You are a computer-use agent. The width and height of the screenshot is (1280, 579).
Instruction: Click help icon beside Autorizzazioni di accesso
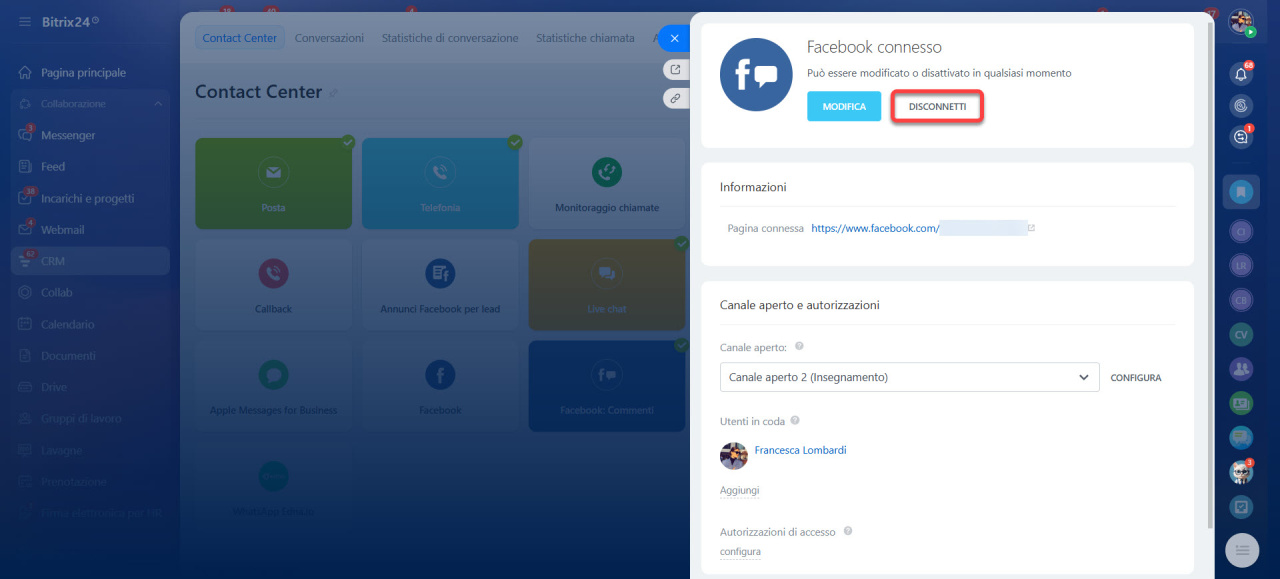848,532
